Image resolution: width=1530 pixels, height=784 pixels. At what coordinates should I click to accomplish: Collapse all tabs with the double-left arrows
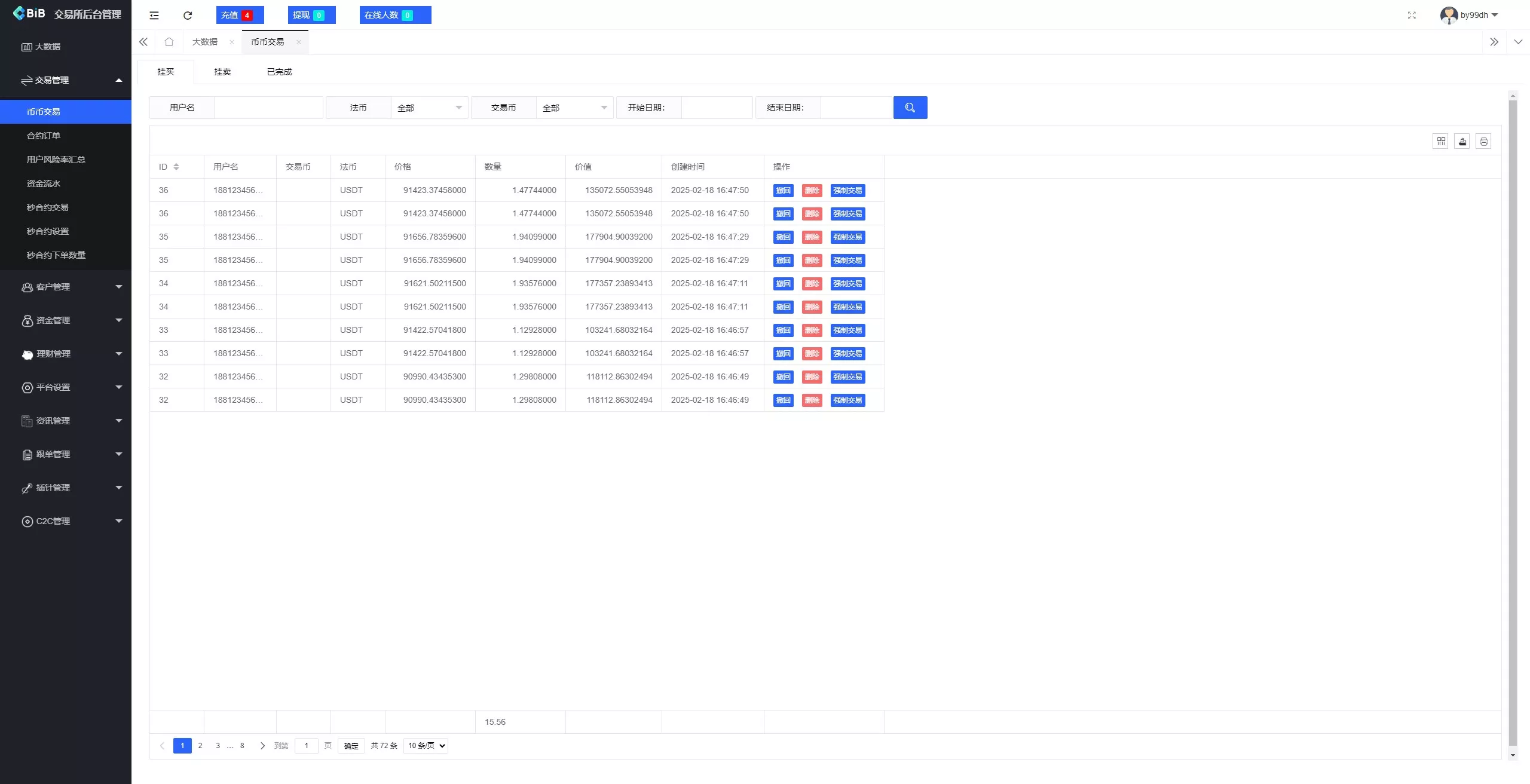(143, 42)
